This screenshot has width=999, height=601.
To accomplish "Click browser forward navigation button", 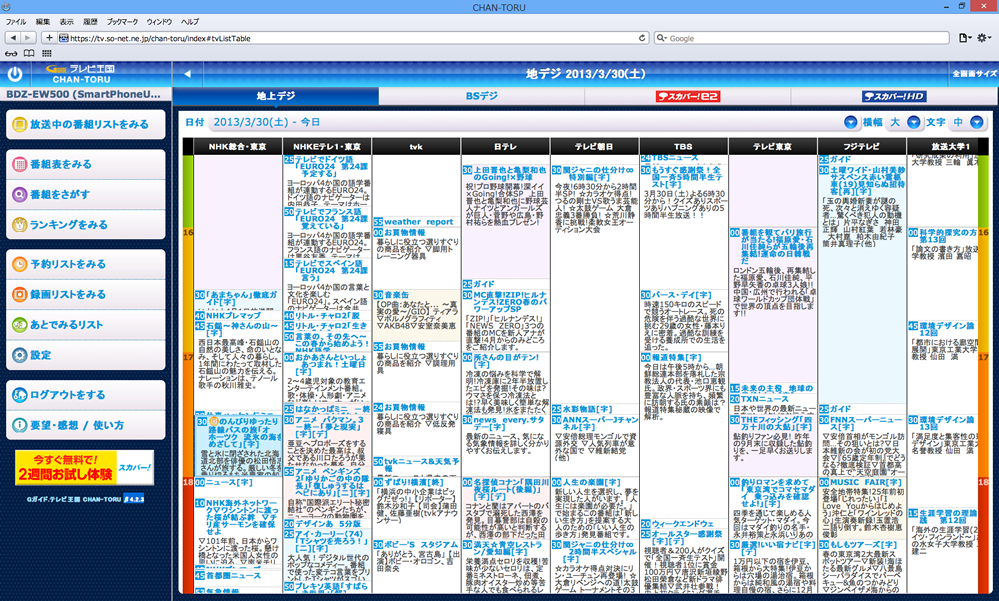I will 28,38.
